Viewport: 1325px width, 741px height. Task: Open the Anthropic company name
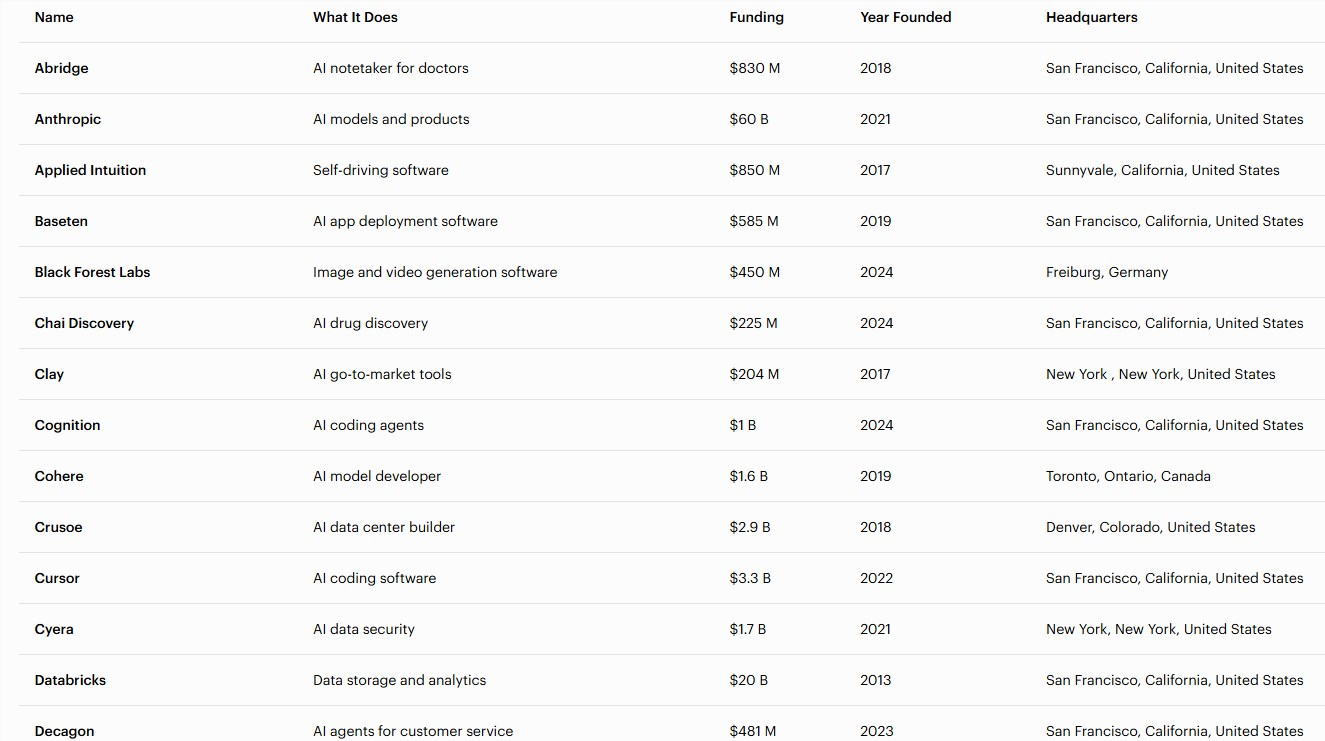tap(67, 119)
